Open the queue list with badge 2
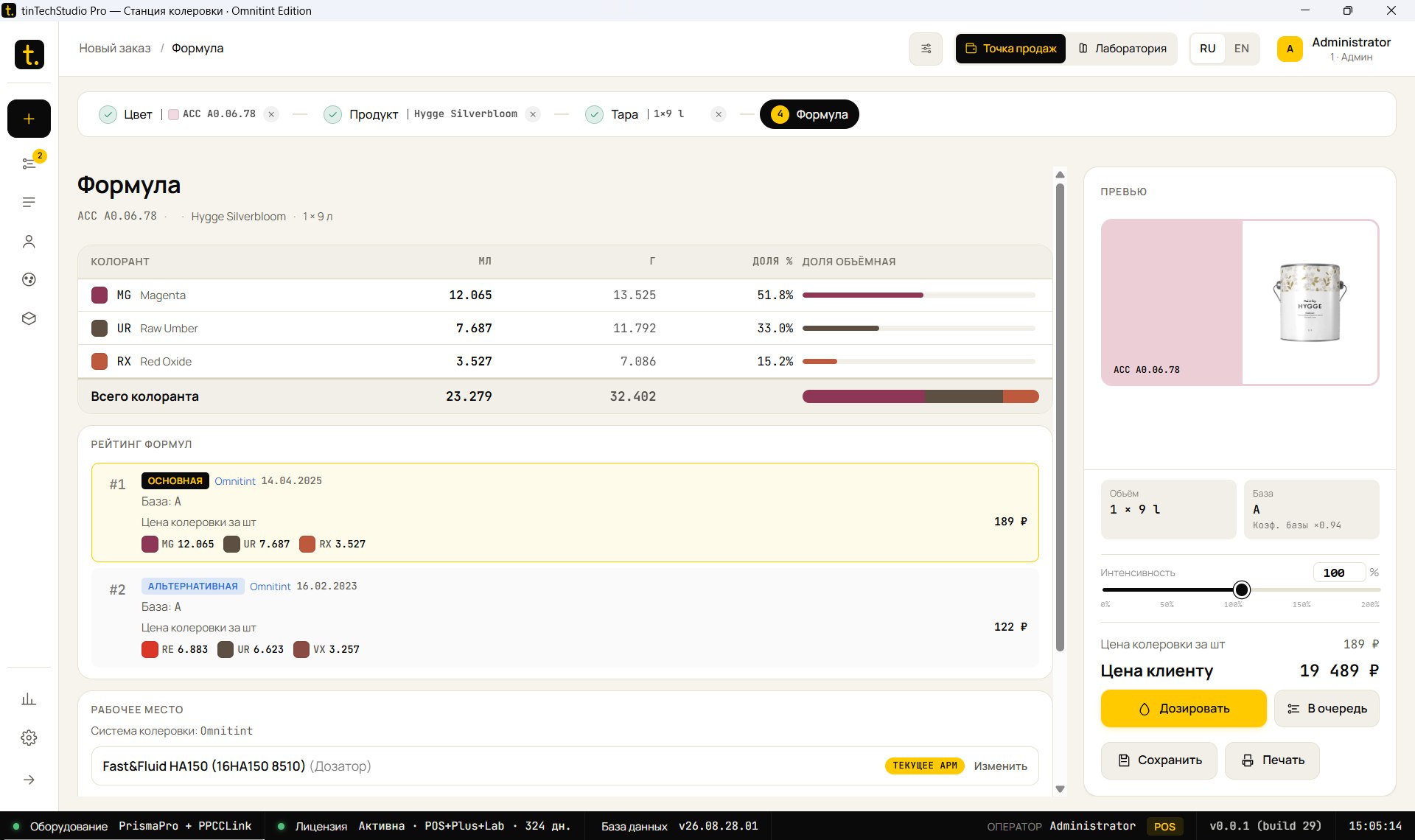Viewport: 1415px width, 840px height. [x=29, y=164]
